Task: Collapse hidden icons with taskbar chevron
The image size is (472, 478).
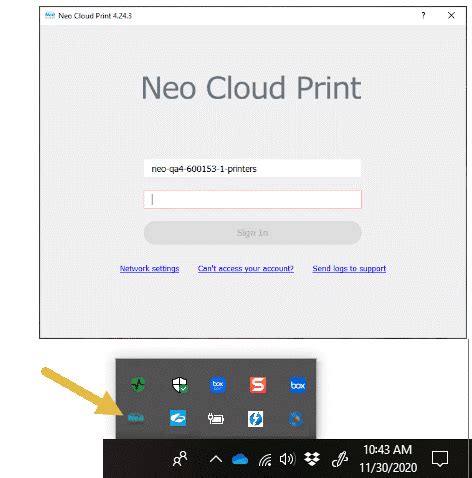Action: coord(216,460)
